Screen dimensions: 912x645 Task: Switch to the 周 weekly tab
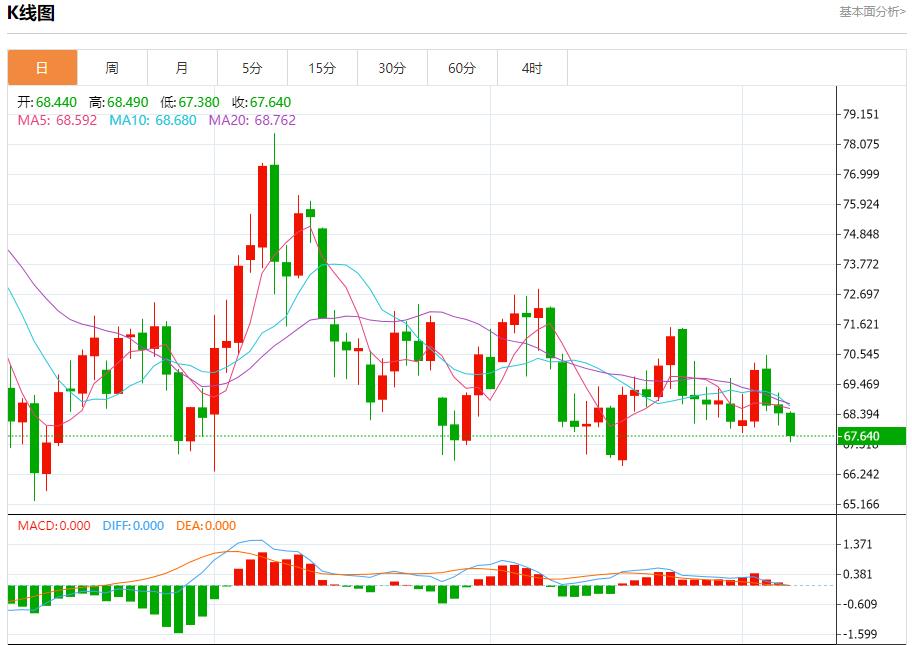click(112, 68)
